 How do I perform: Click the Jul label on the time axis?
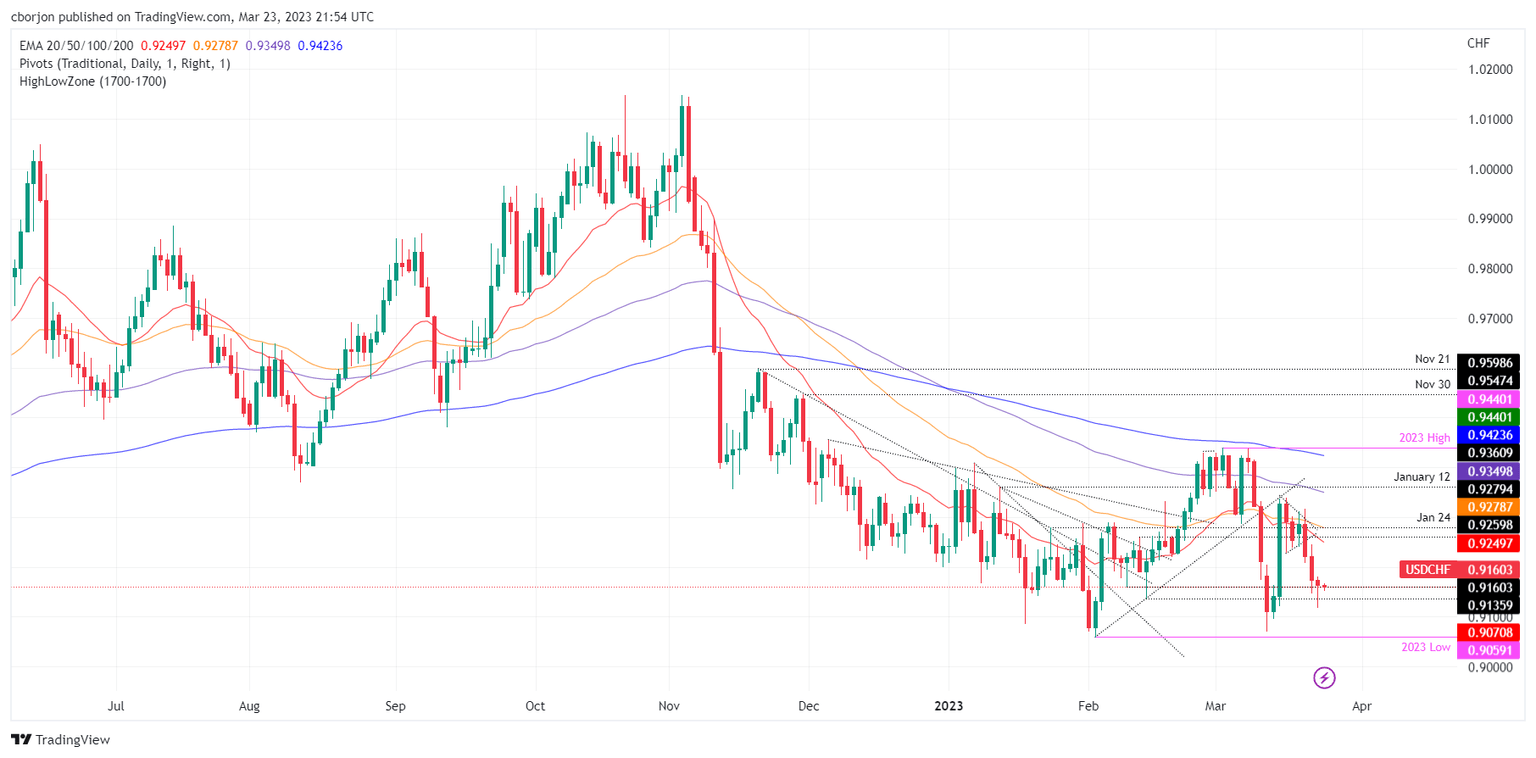(116, 706)
